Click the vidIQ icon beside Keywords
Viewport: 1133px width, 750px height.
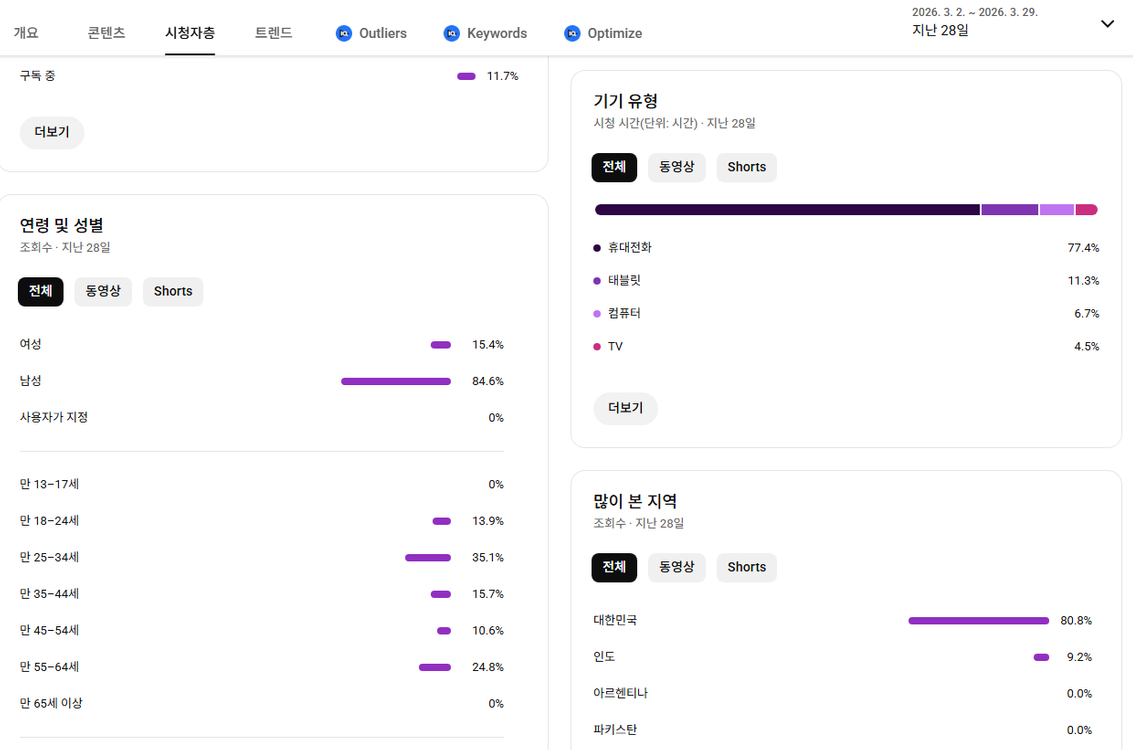(x=451, y=33)
